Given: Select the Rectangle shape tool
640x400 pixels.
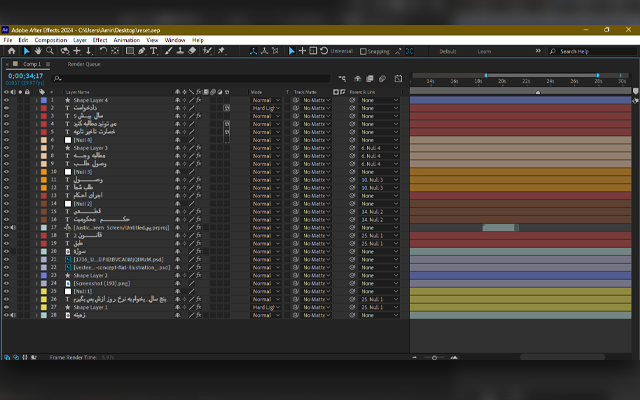Looking at the screenshot, I should tap(130, 51).
